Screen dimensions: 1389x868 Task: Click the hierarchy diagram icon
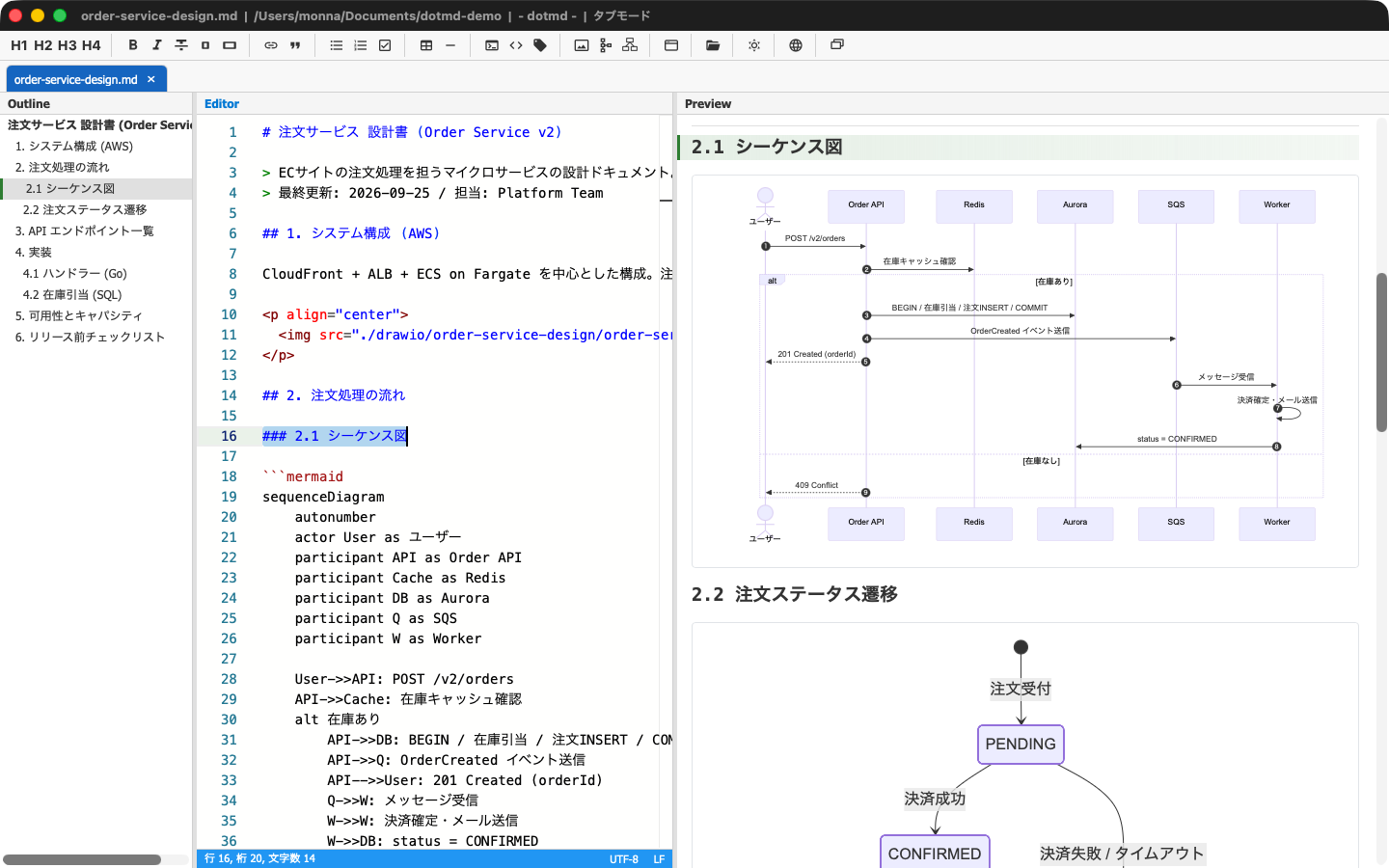tap(630, 45)
